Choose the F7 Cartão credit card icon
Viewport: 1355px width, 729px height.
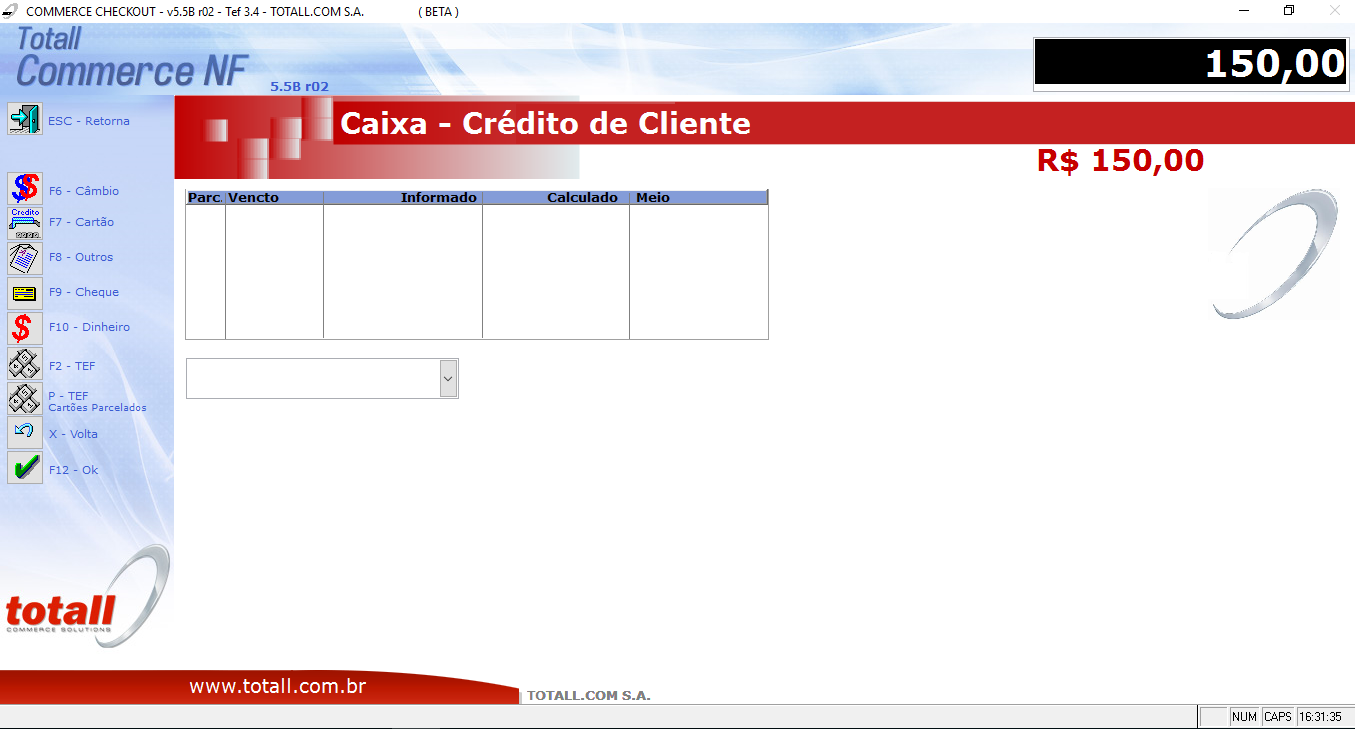25,222
